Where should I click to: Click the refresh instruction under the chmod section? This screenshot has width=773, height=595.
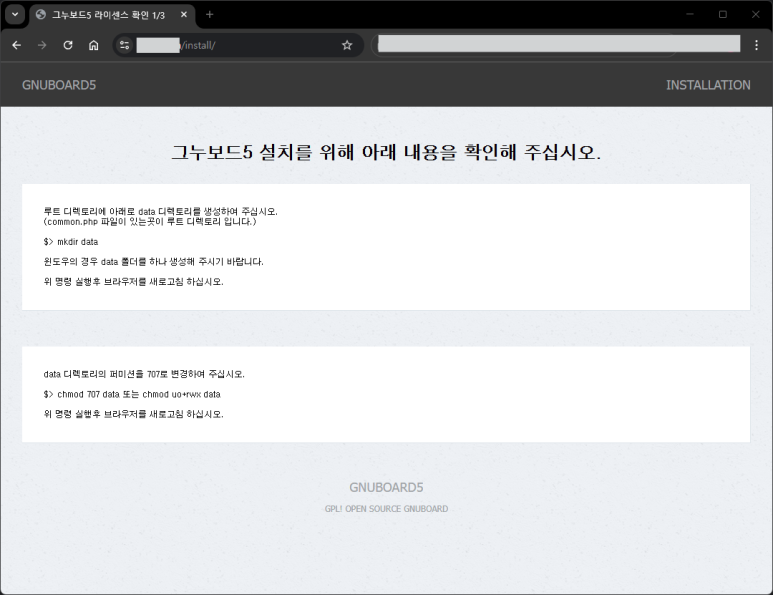134,414
